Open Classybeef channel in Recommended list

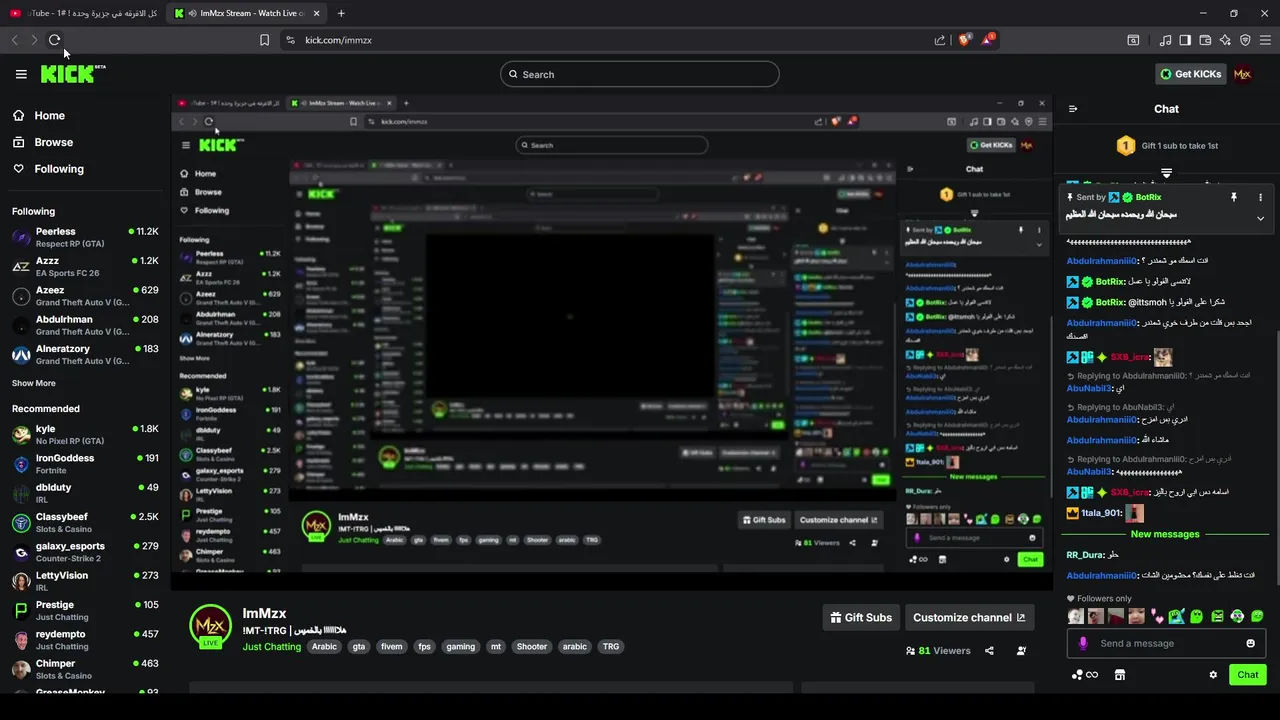[x=84, y=522]
